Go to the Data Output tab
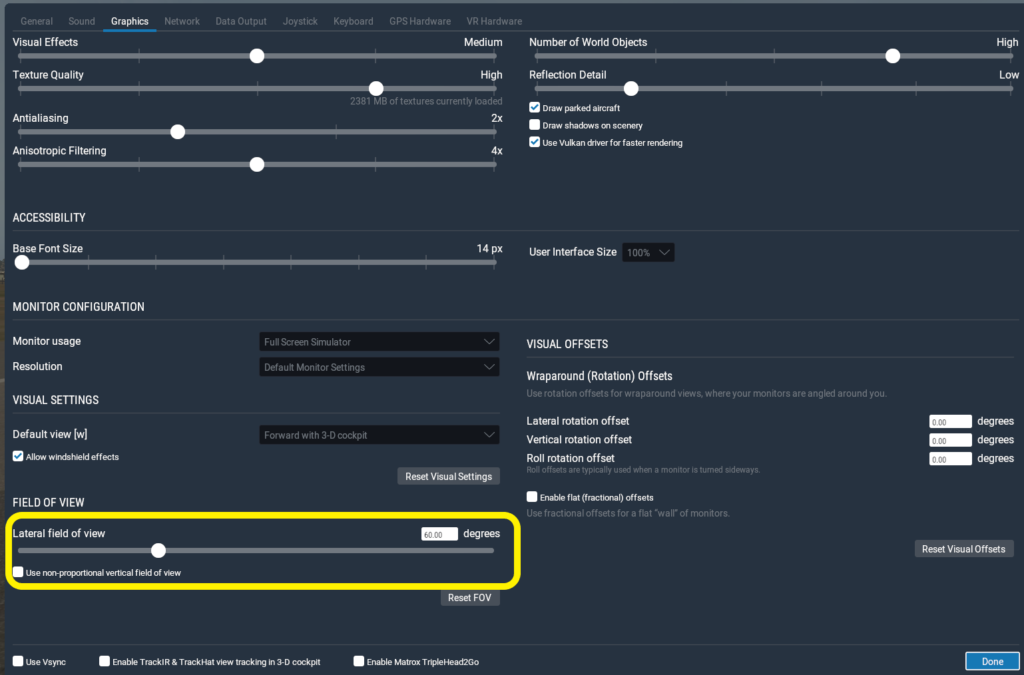 tap(241, 21)
